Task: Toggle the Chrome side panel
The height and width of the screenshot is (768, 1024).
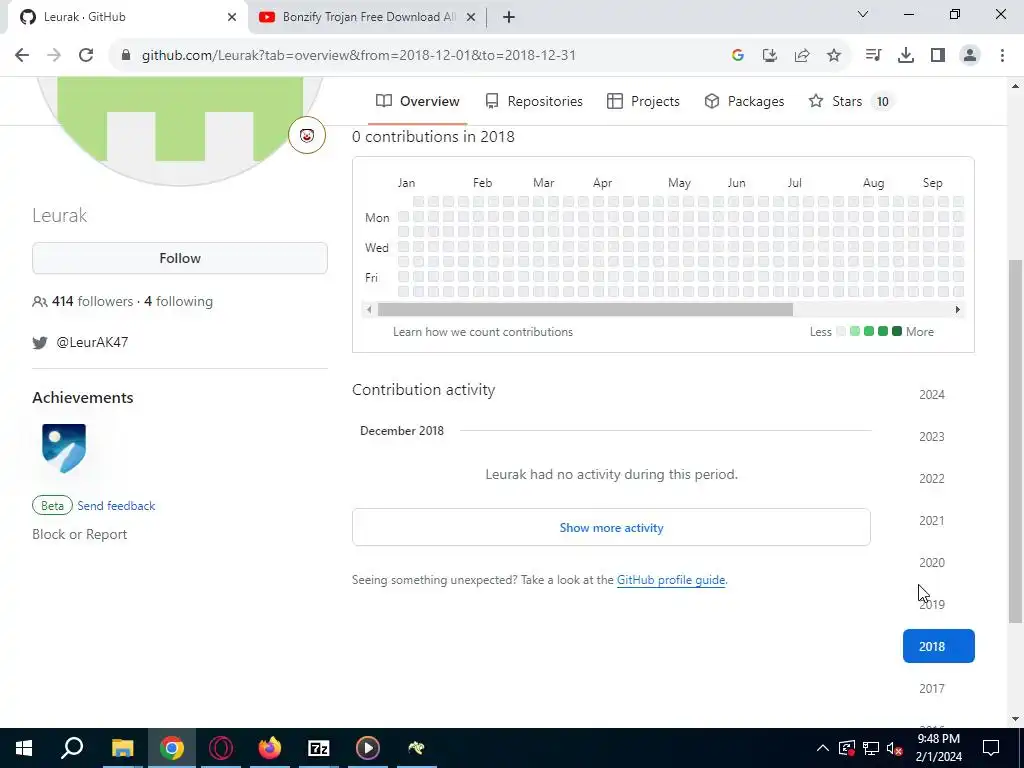Action: point(938,56)
